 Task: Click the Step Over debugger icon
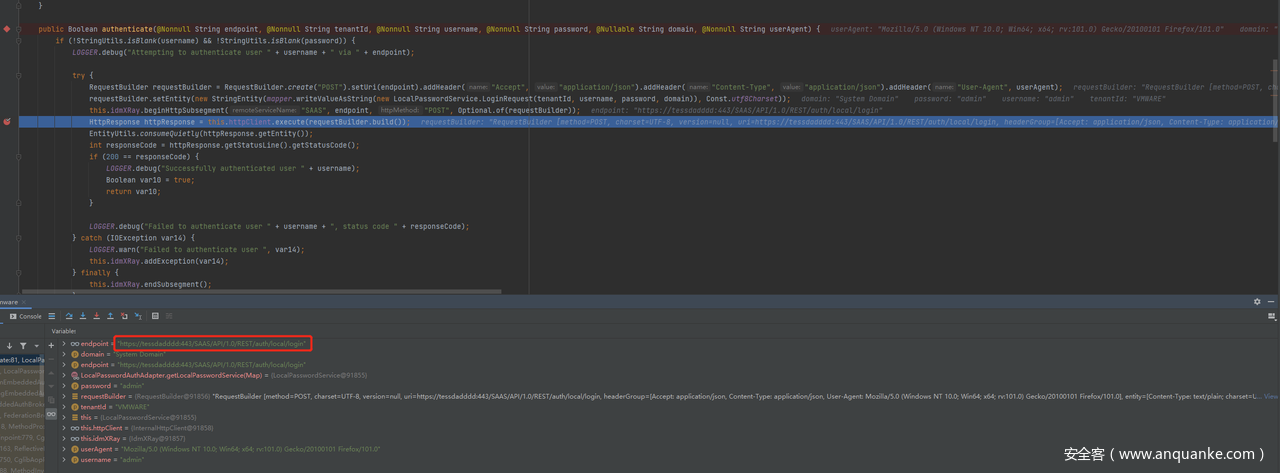pyautogui.click(x=69, y=316)
